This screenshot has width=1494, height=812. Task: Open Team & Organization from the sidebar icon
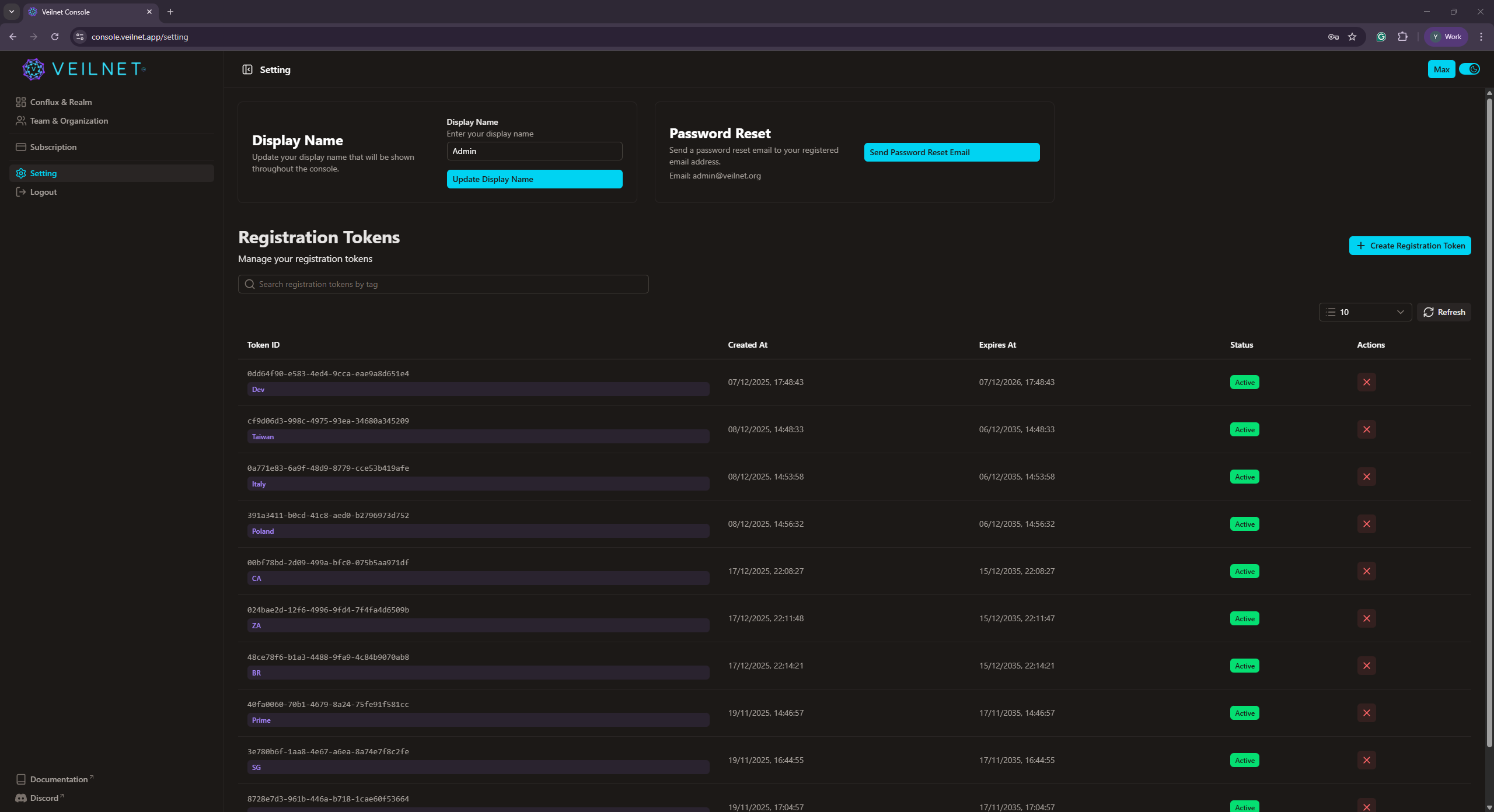(21, 121)
